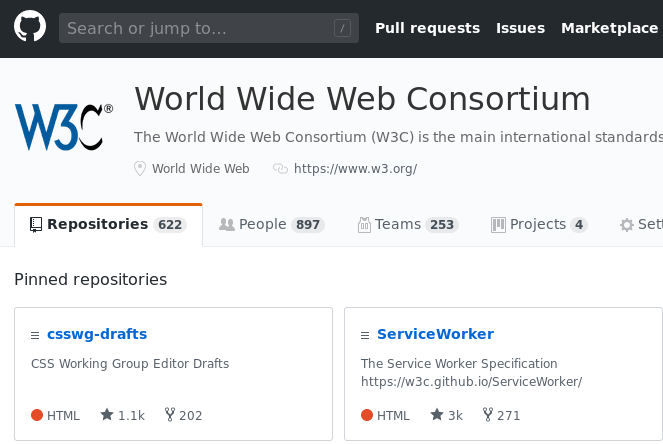Click the GitHub Octocat logo
This screenshot has width=663, height=444.
30,28
